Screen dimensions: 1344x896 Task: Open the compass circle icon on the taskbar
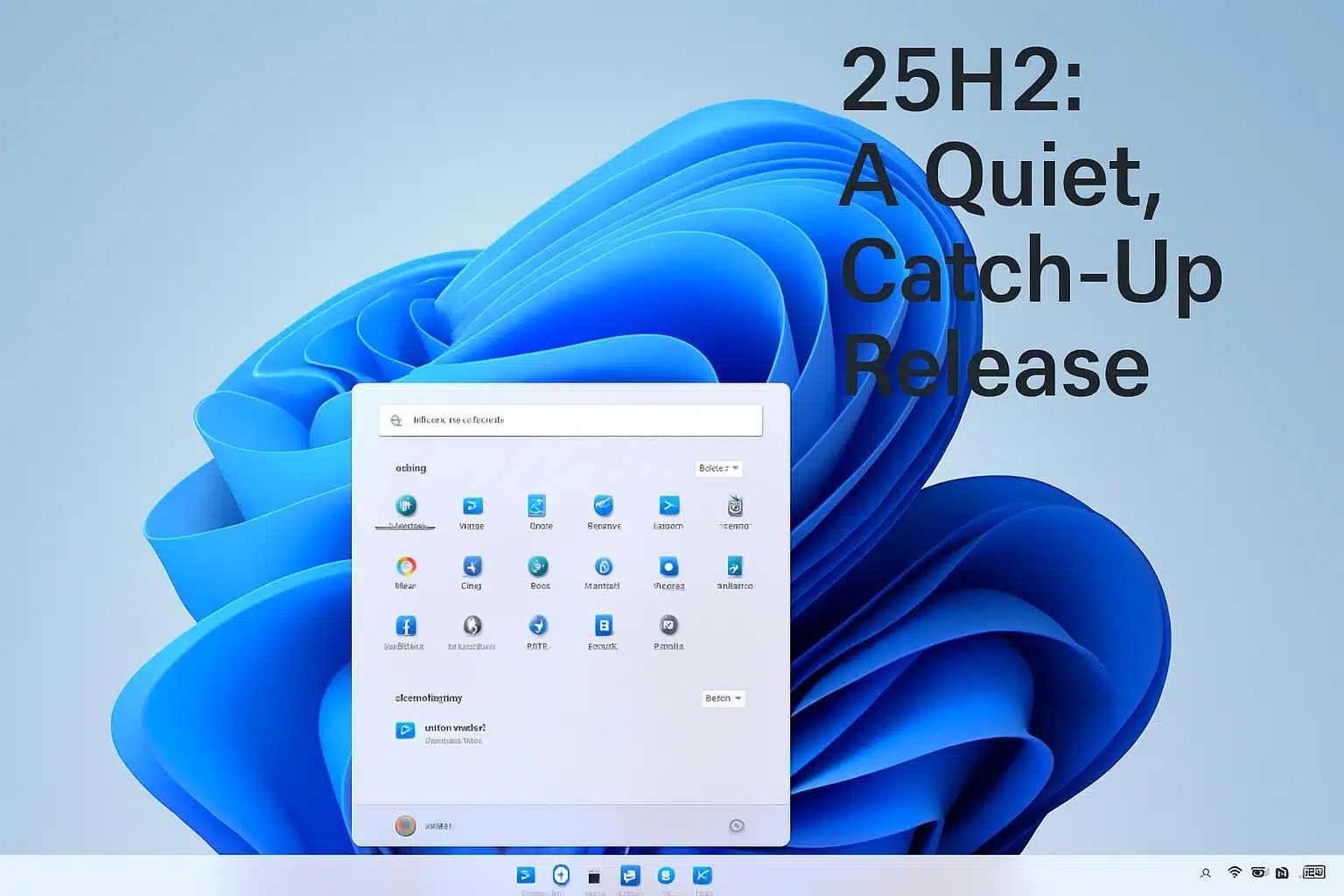[x=561, y=875]
